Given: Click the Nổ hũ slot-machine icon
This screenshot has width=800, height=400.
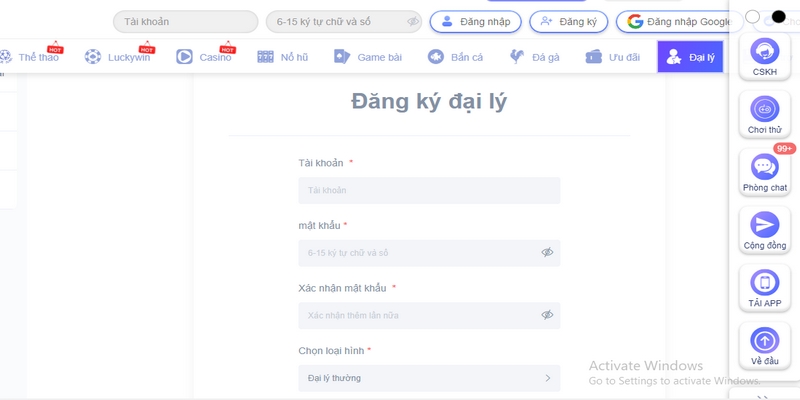Looking at the screenshot, I should pyautogui.click(x=265, y=57).
